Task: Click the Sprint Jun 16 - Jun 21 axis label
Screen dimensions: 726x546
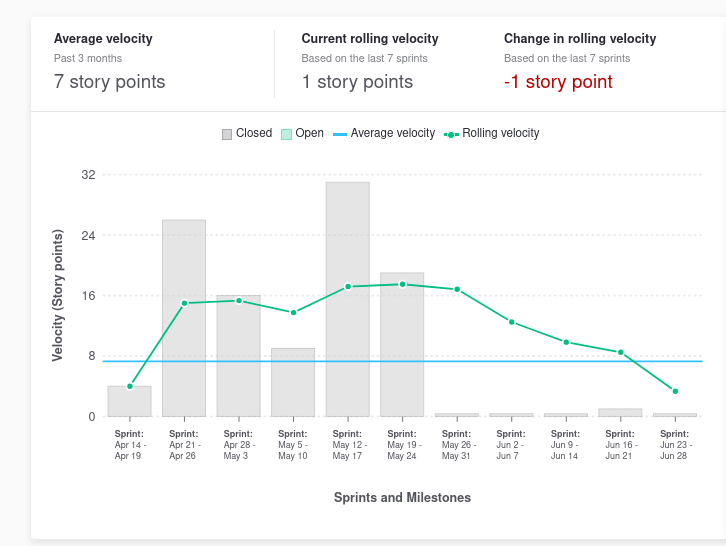Action: pyautogui.click(x=620, y=444)
